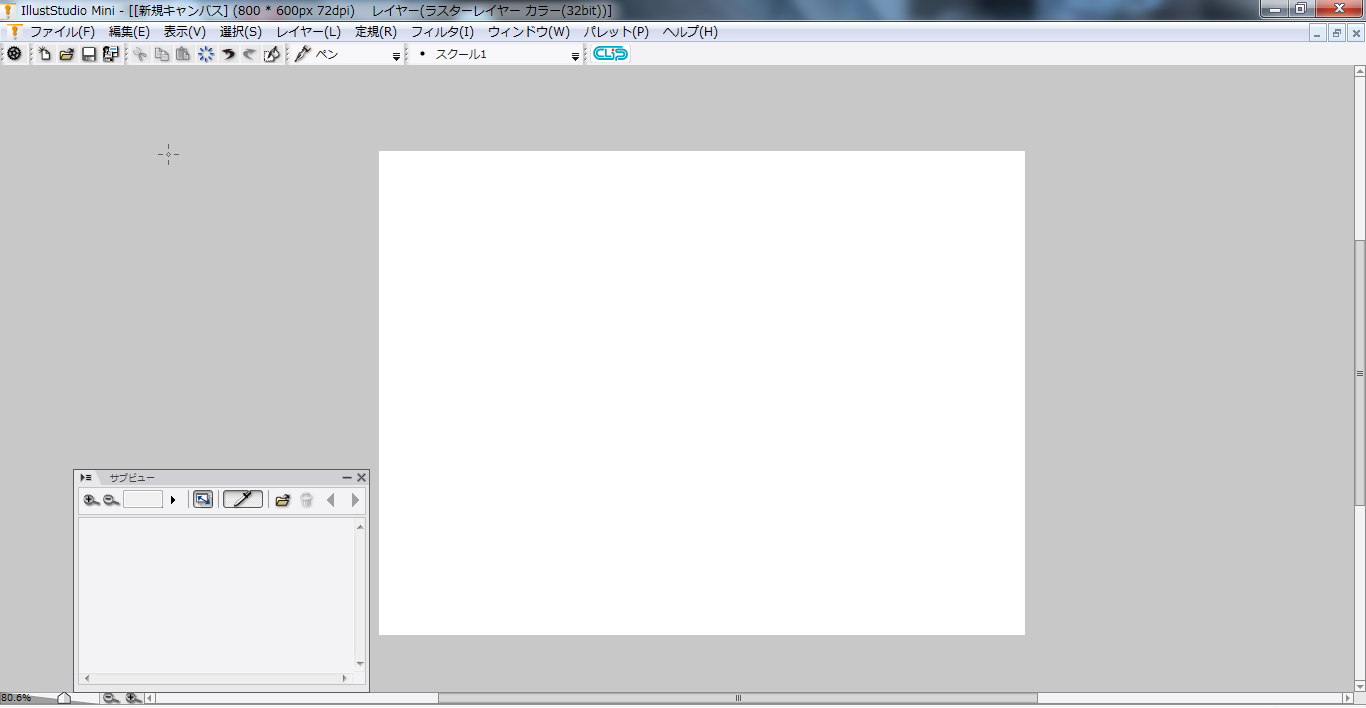1366x708 pixels.
Task: Toggle eyedropper mode in Sub View panel
Action: [243, 500]
